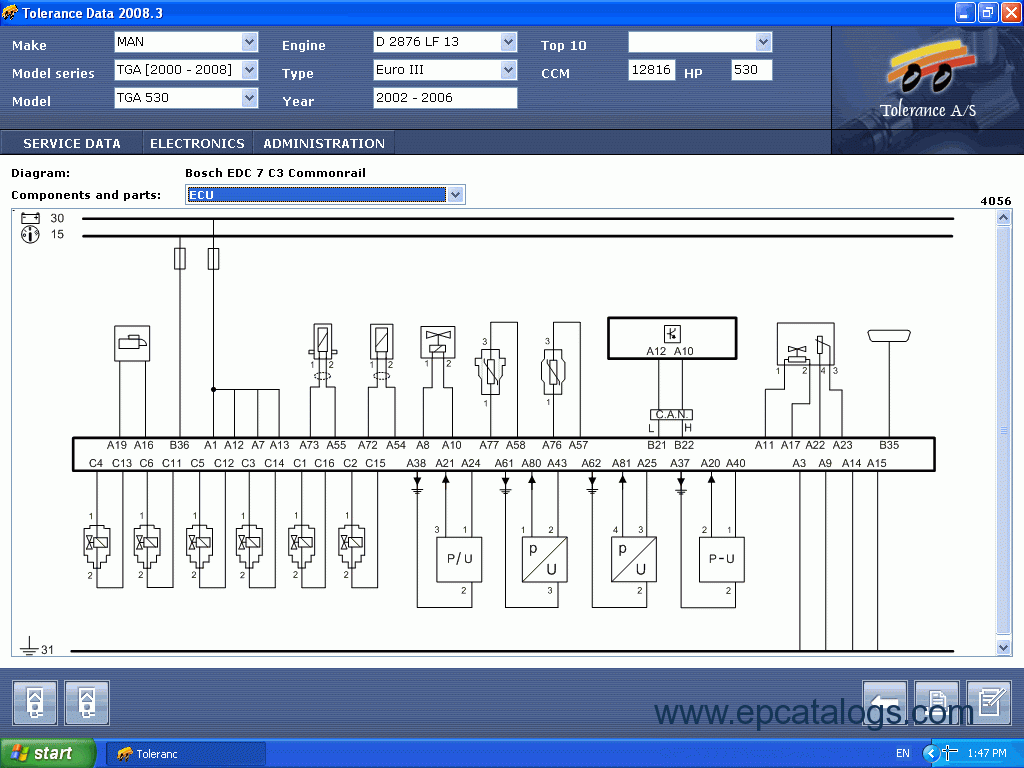Click the connector symbol above B35
Image resolution: width=1024 pixels, height=768 pixels.
(889, 336)
